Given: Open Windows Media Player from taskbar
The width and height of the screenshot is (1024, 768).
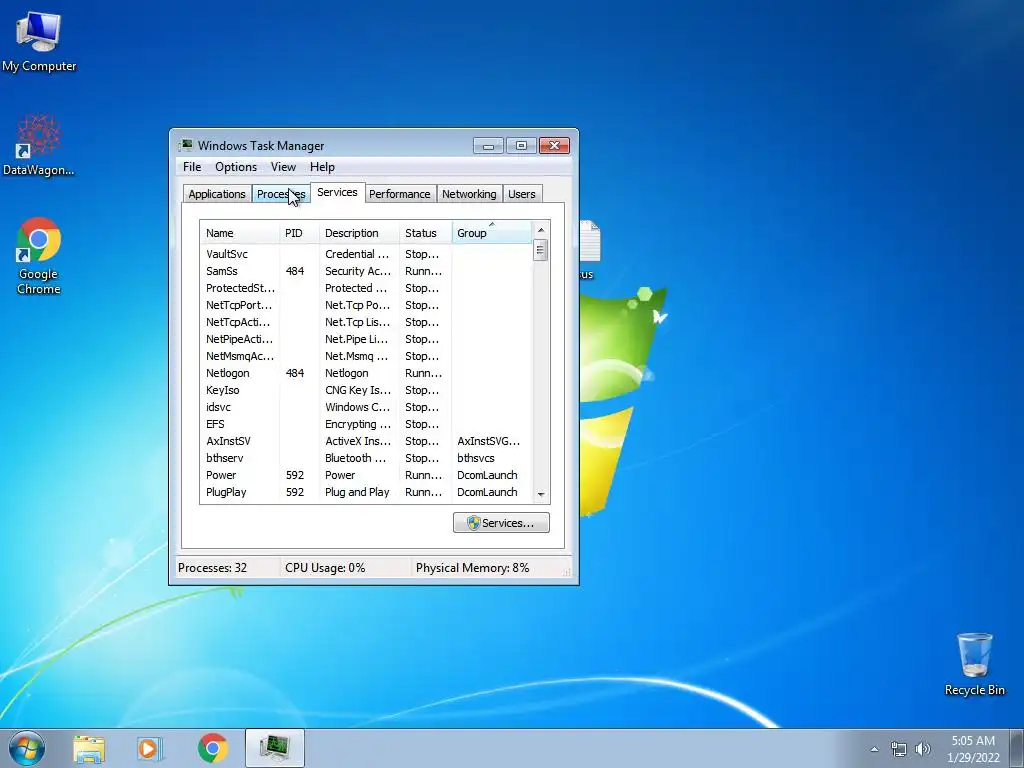Looking at the screenshot, I should (150, 748).
